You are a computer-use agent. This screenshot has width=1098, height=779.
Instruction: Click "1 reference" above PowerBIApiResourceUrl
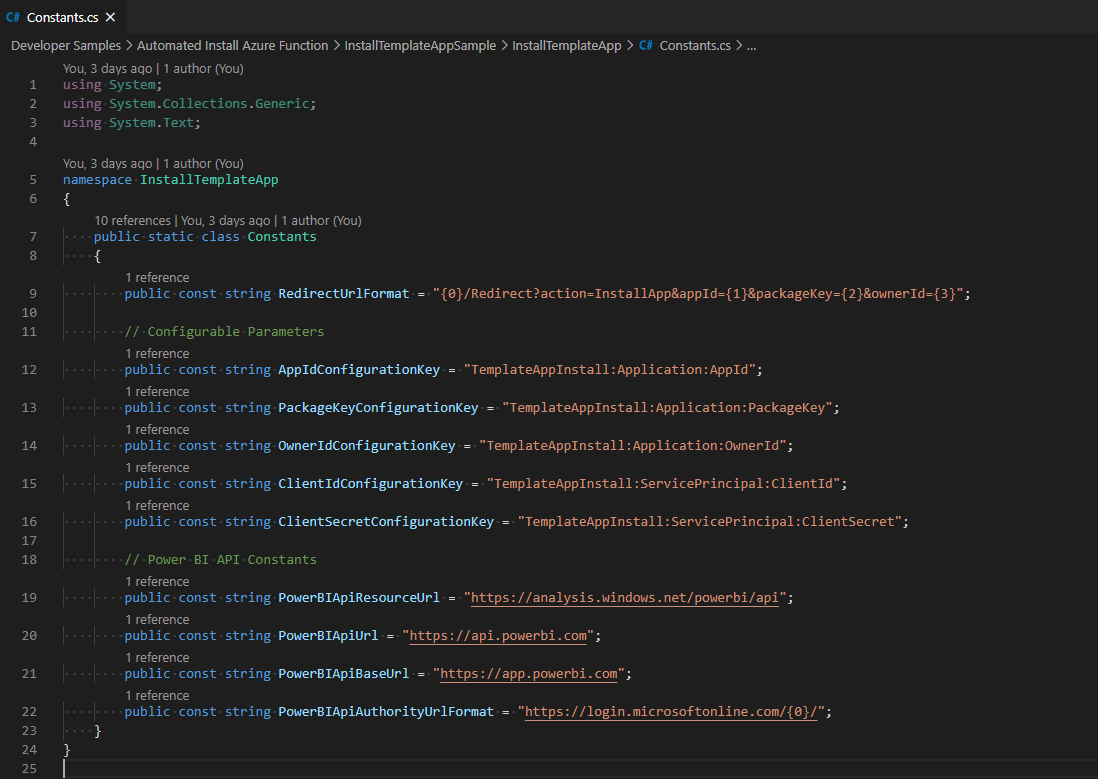tap(157, 581)
